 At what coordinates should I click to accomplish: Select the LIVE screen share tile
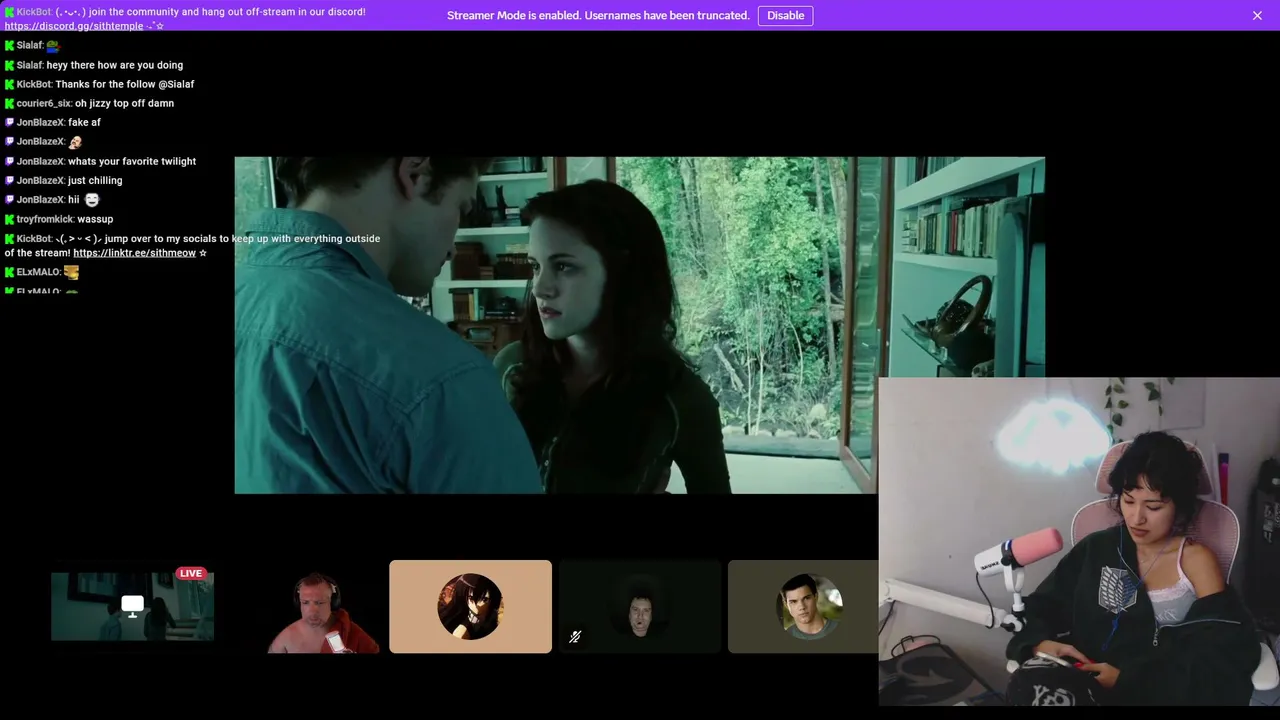coord(132,606)
